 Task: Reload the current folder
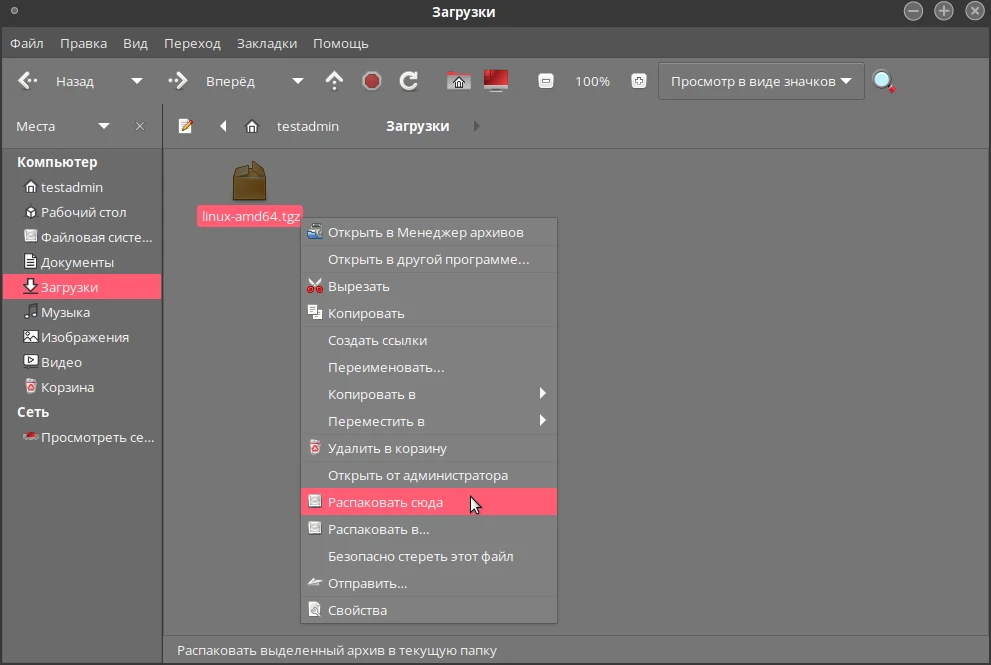(x=409, y=81)
